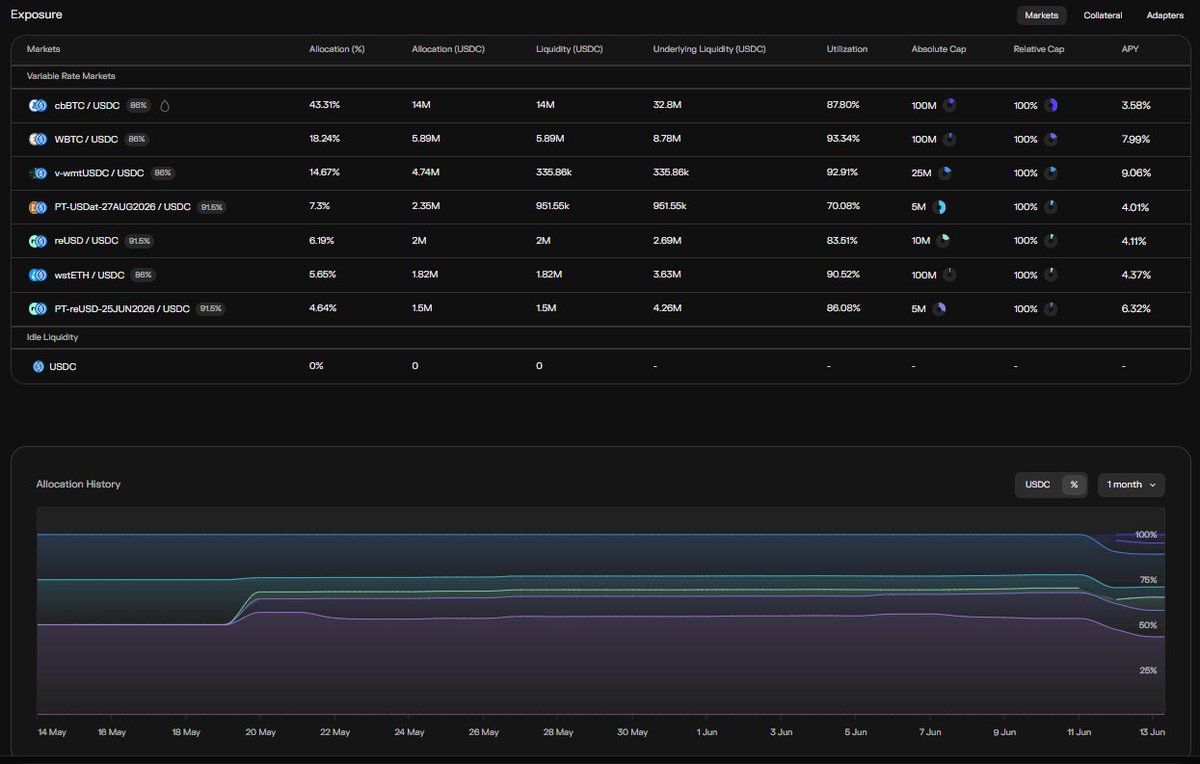Open the wstETH / USDC market link
1200x764 pixels.
(x=89, y=275)
